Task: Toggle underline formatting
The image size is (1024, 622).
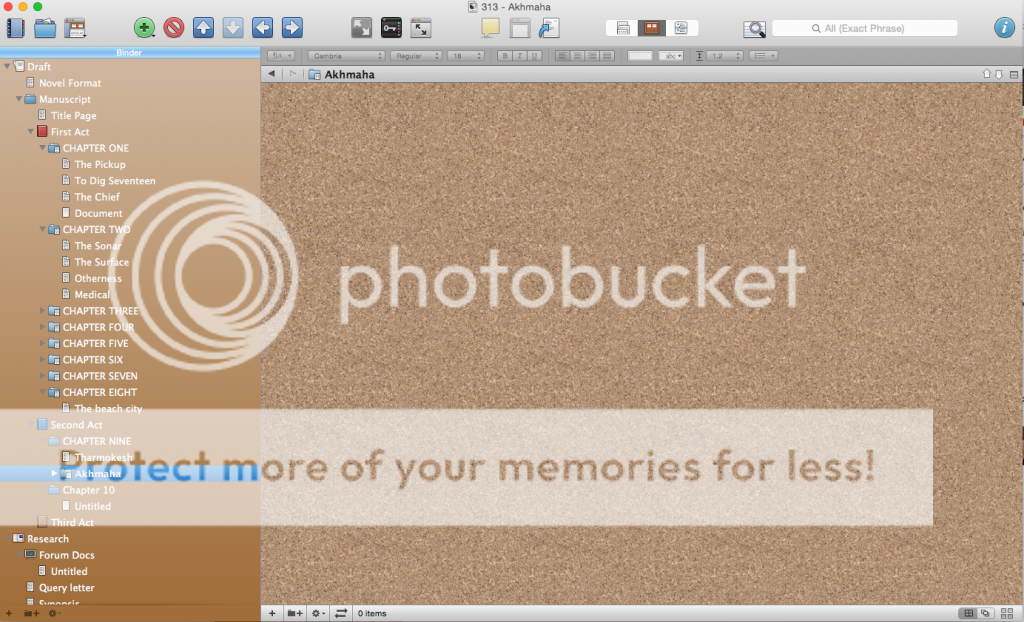Action: click(534, 56)
